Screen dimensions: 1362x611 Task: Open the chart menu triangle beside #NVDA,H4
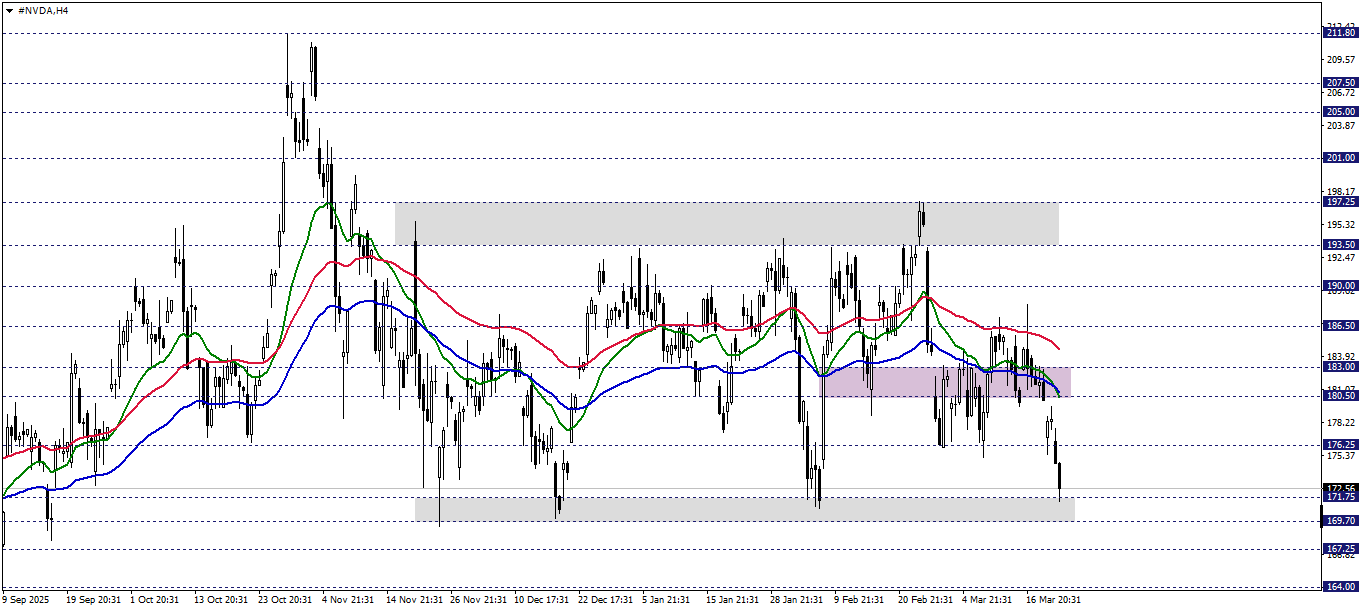pos(9,10)
